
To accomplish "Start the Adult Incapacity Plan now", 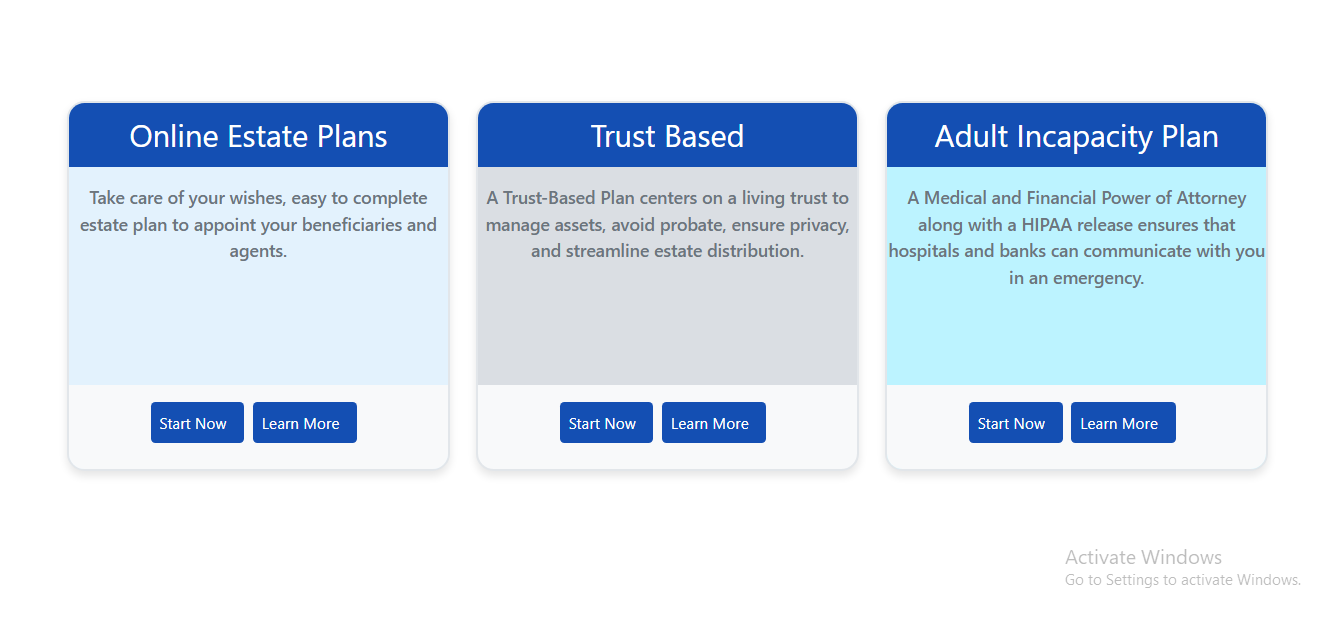I will [x=1015, y=423].
